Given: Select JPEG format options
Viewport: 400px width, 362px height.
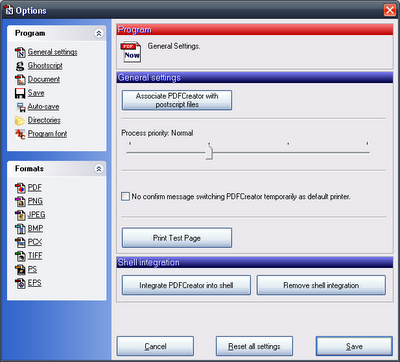Looking at the screenshot, I should pos(37,215).
